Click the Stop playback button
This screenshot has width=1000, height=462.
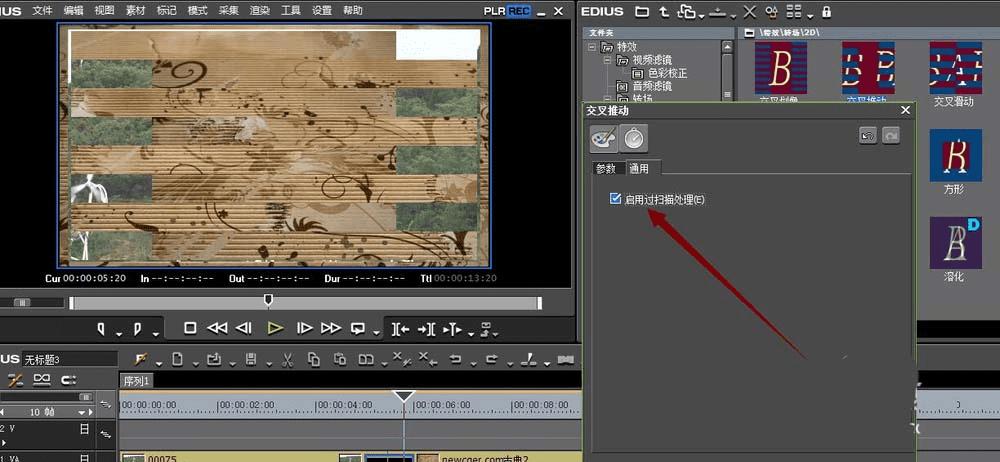point(190,328)
